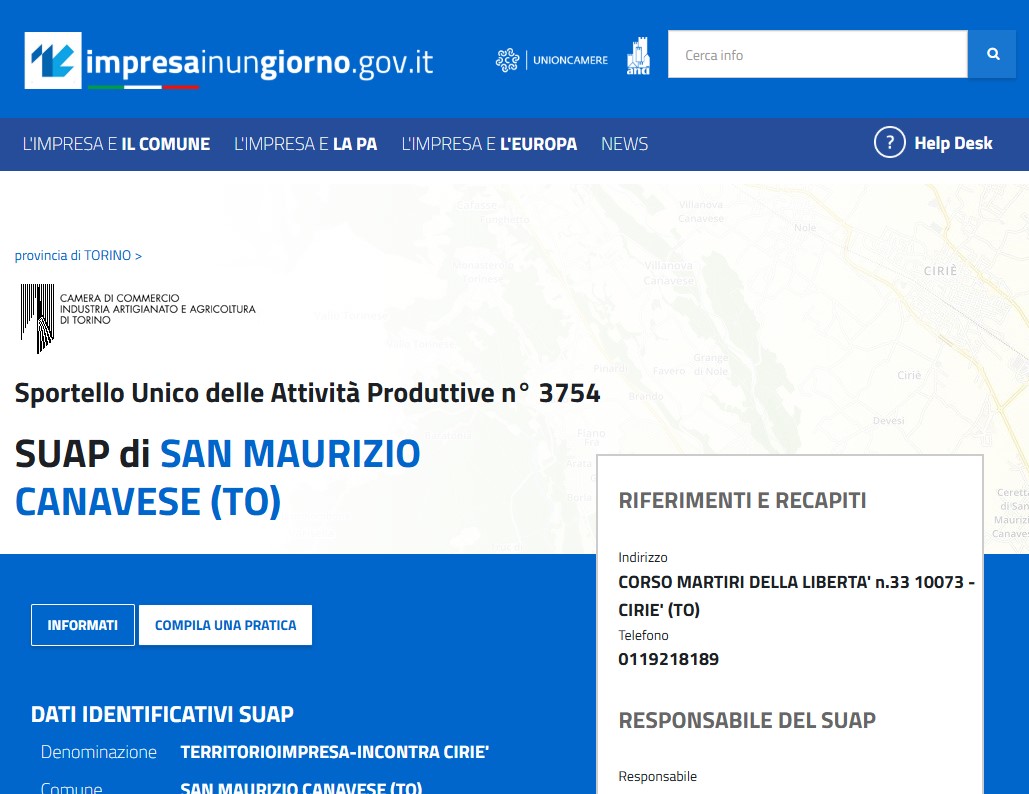Click the CORSO MARTIRI DELLA LIBERTA' address
This screenshot has width=1029, height=794.
pyautogui.click(x=796, y=582)
